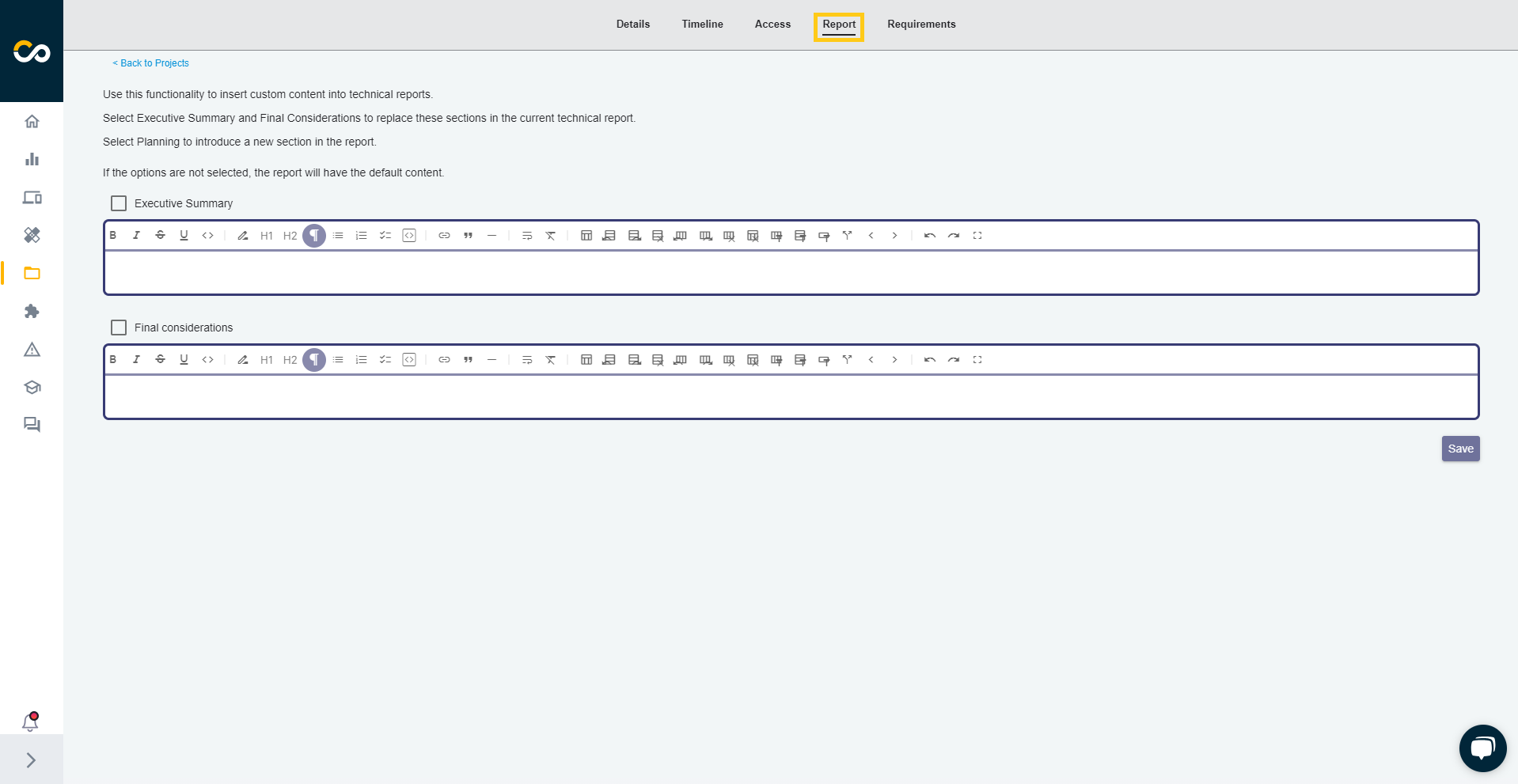Insert bullet list in Executive Summary editor

[338, 236]
